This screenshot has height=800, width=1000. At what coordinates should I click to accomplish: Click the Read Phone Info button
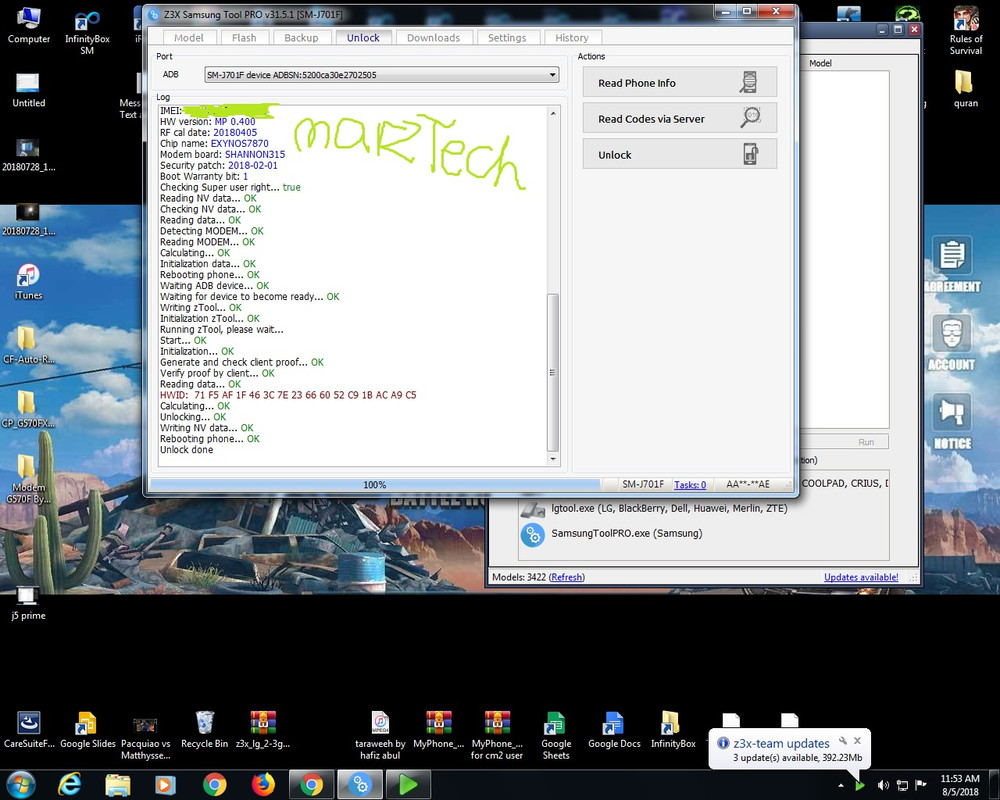(679, 82)
